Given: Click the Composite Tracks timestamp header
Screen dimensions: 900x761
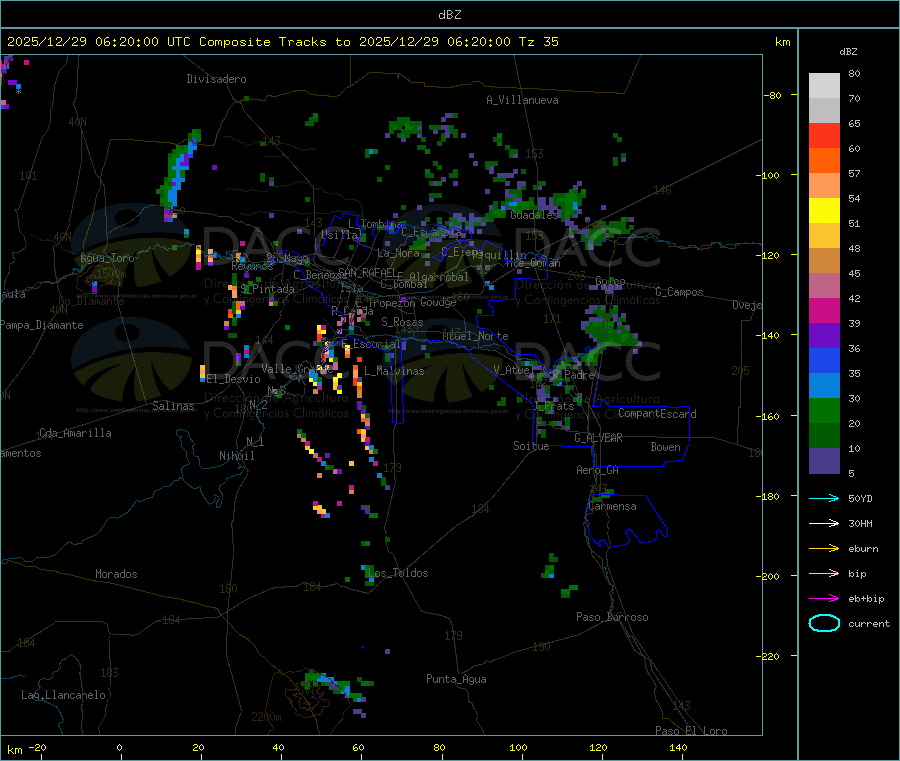Looking at the screenshot, I should point(282,42).
